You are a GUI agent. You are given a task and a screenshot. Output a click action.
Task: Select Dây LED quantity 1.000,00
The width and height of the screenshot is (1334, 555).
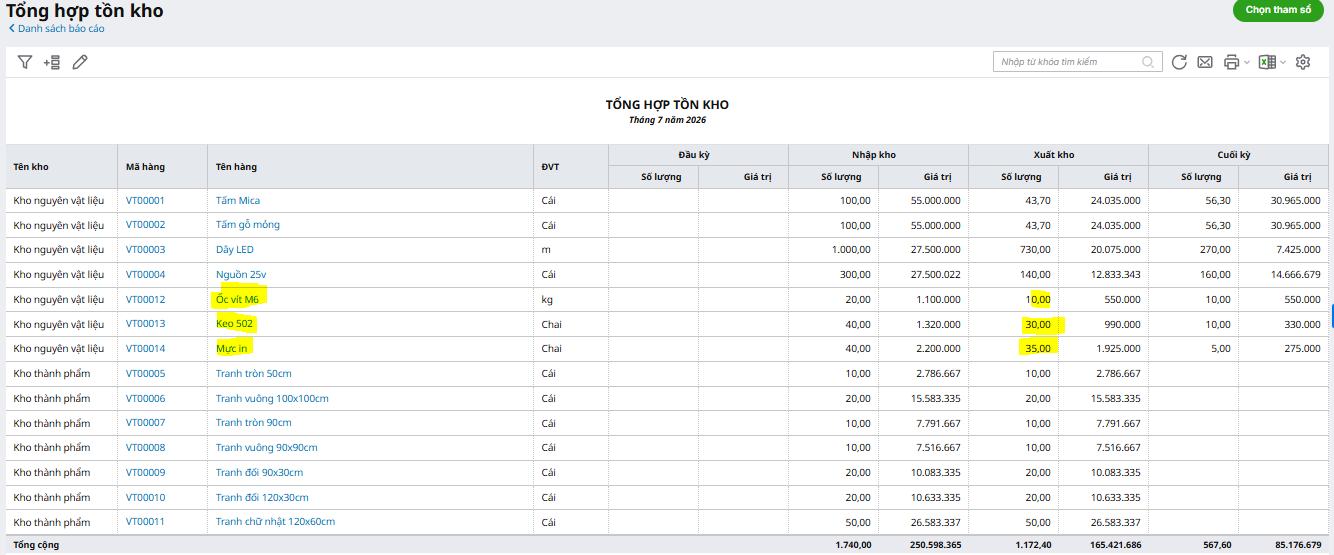click(x=851, y=250)
